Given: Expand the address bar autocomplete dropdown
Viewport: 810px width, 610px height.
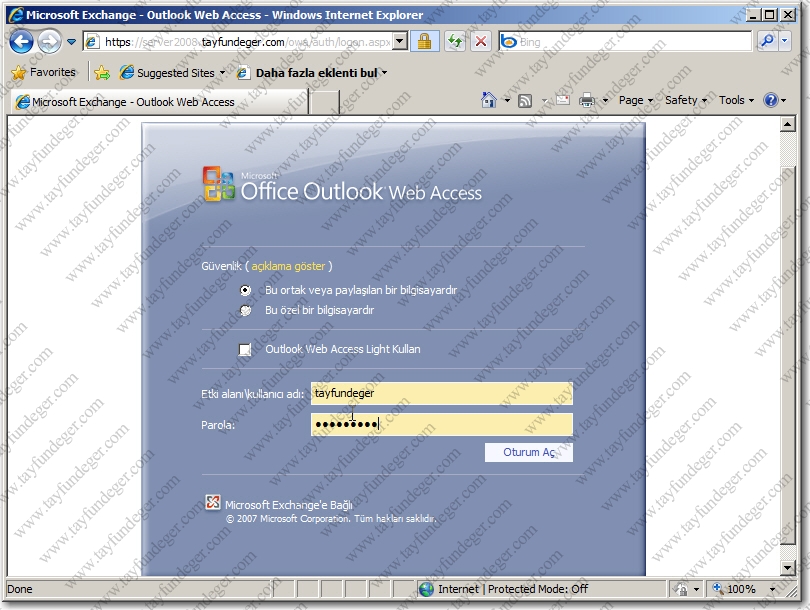Looking at the screenshot, I should tap(400, 42).
